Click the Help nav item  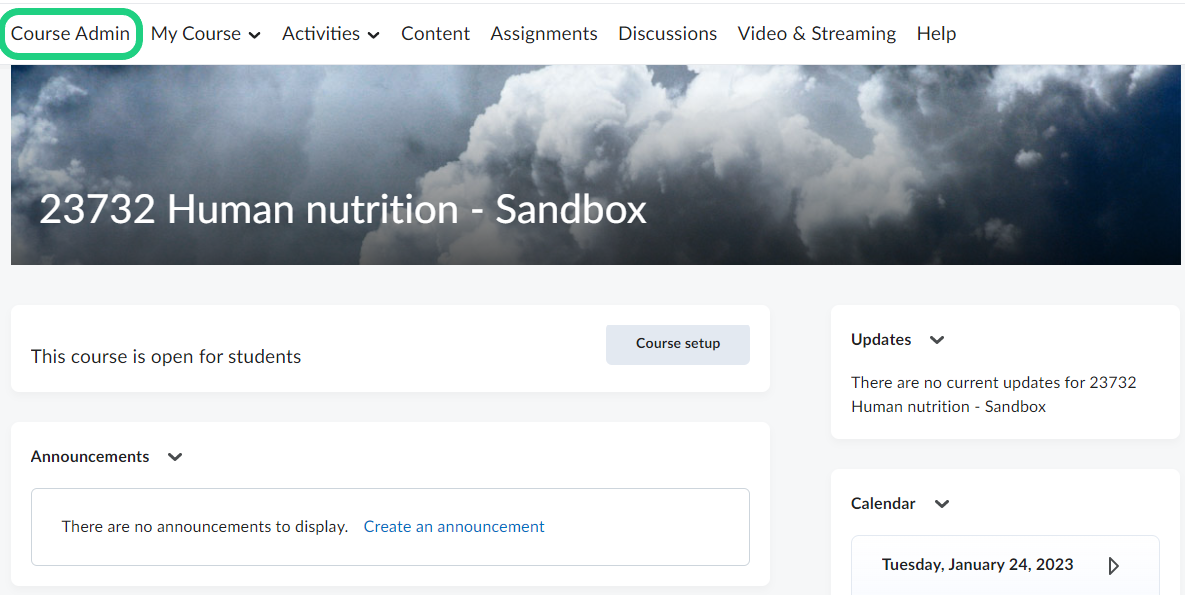[x=936, y=34]
